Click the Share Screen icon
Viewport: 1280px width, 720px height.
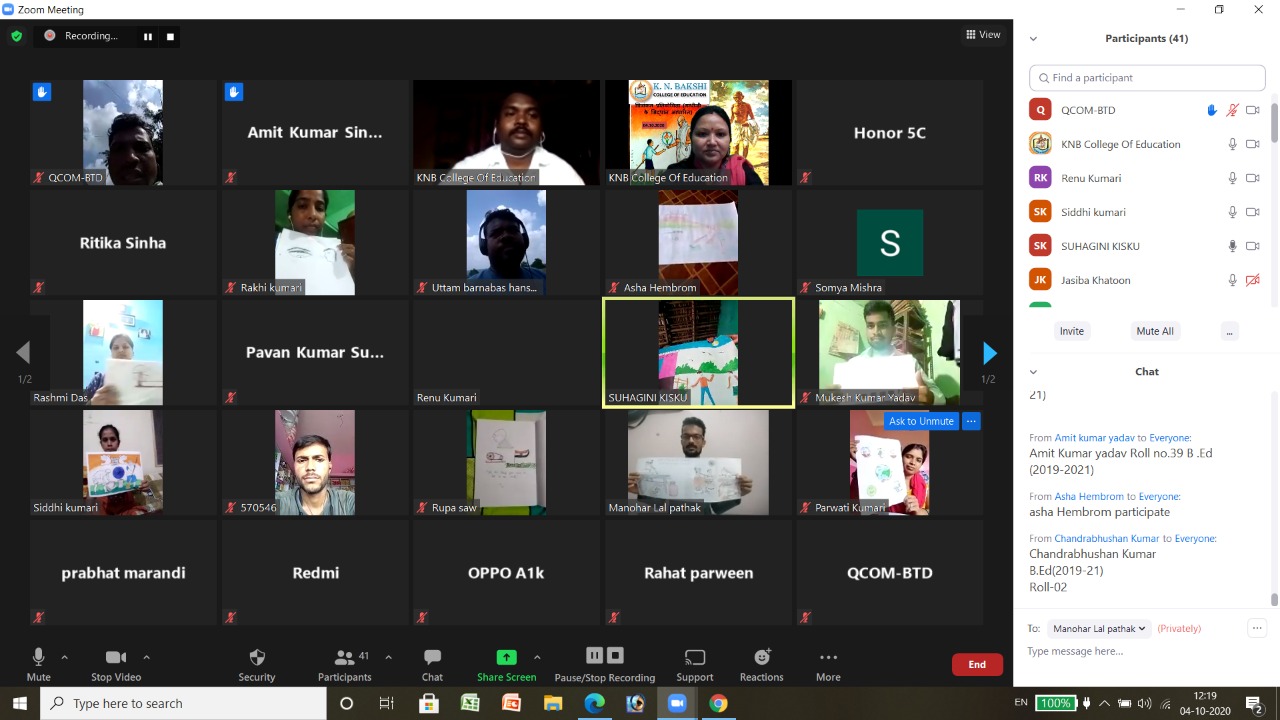tap(506, 657)
